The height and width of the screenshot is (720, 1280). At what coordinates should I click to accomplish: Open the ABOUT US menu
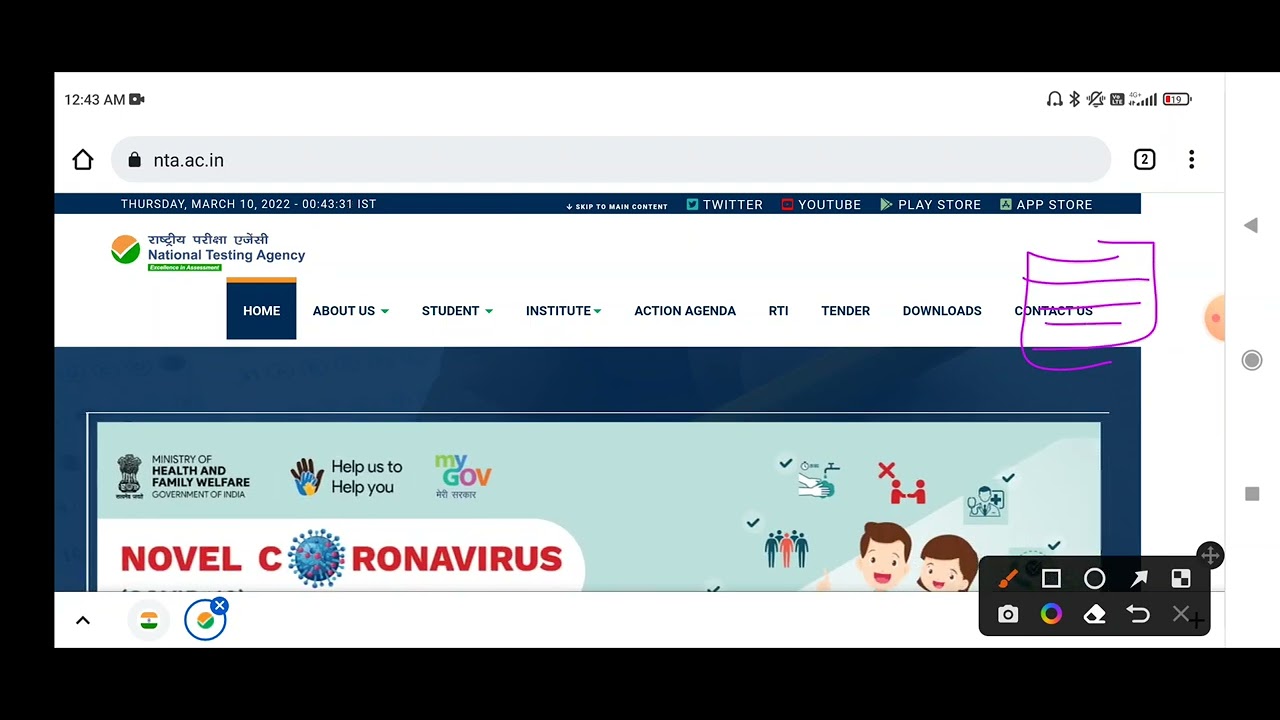[344, 311]
